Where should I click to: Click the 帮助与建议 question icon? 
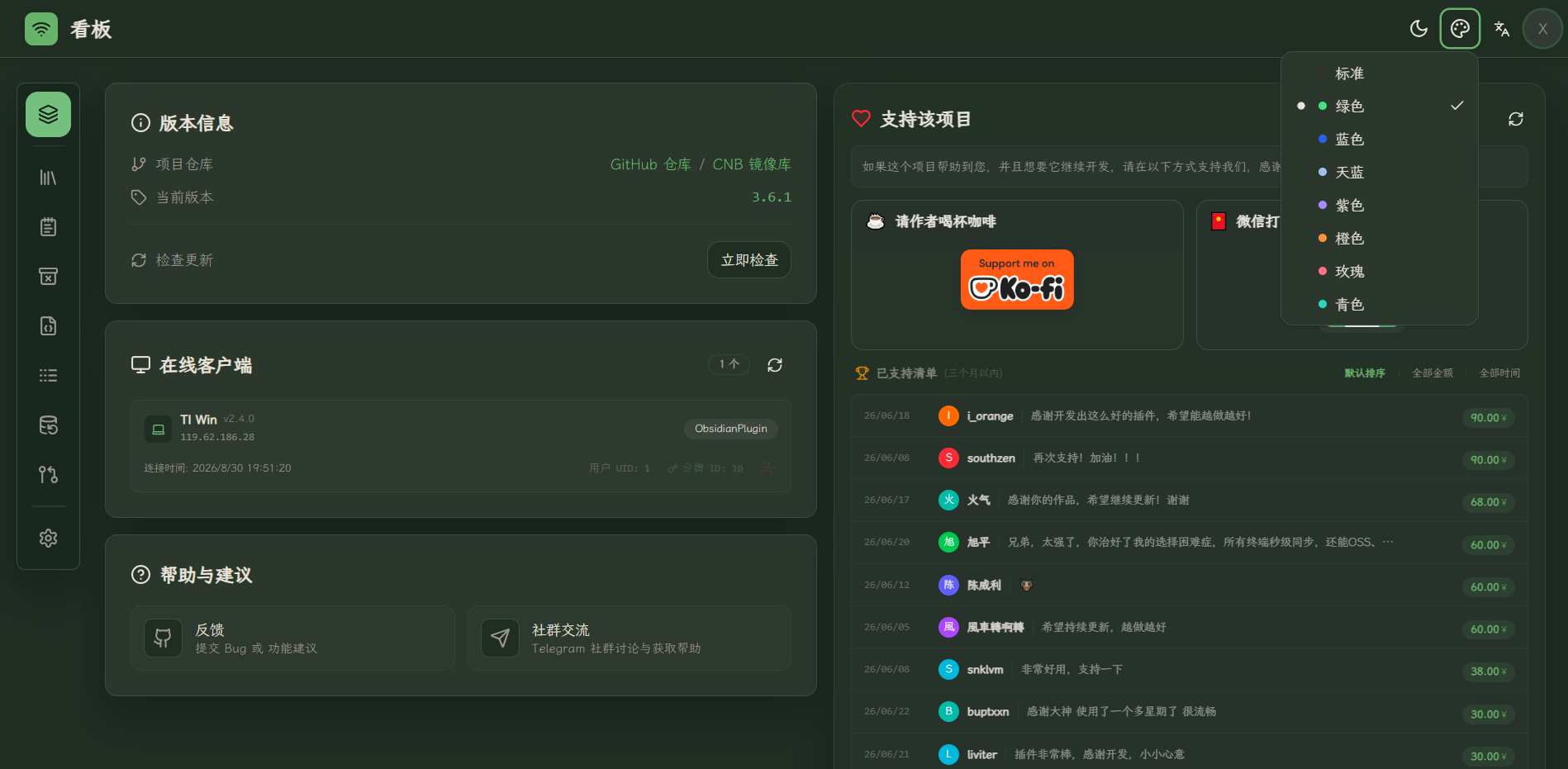click(140, 575)
